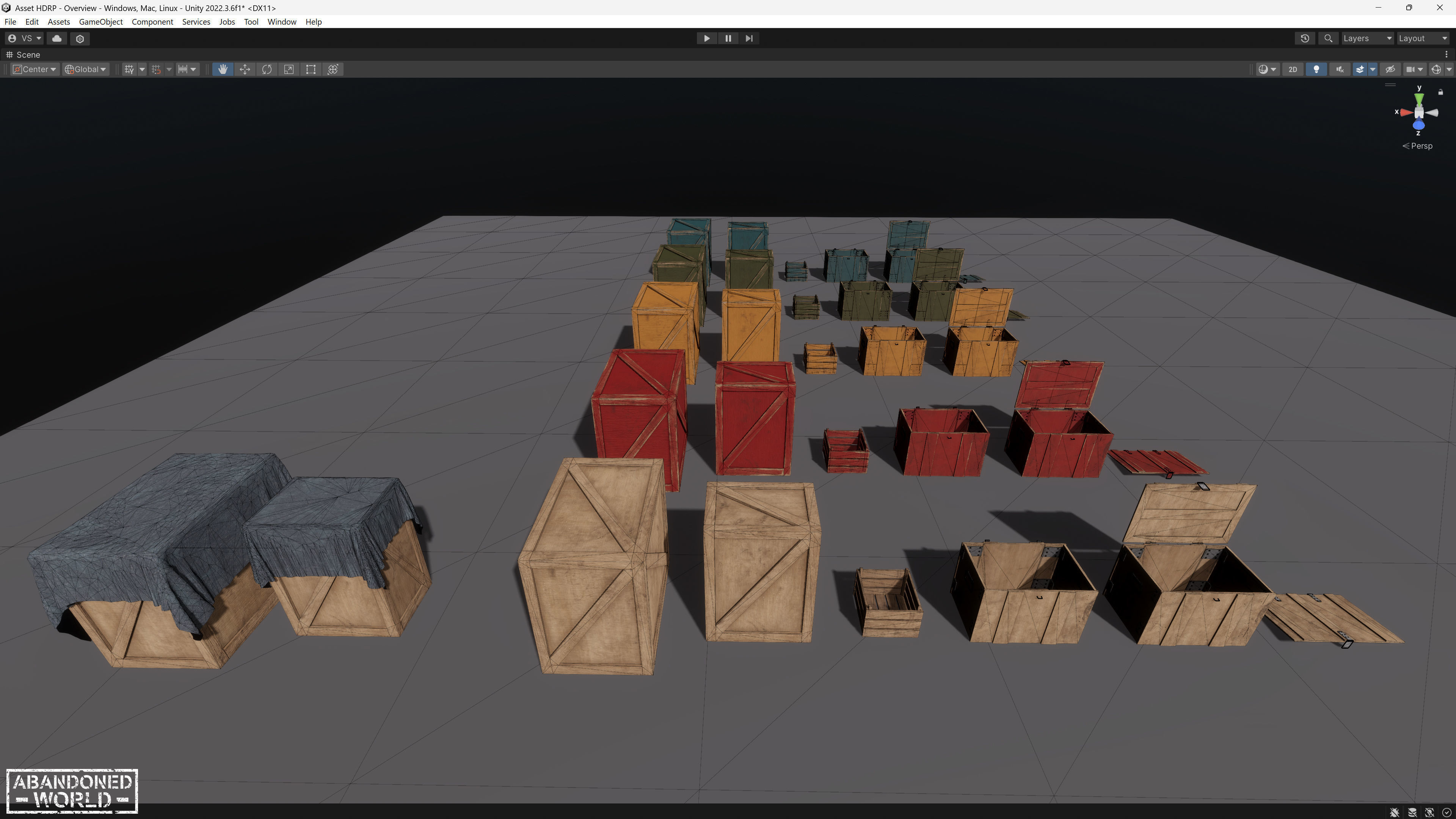Image resolution: width=1456 pixels, height=819 pixels.
Task: Minimize the Unity window
Action: (1378, 7)
